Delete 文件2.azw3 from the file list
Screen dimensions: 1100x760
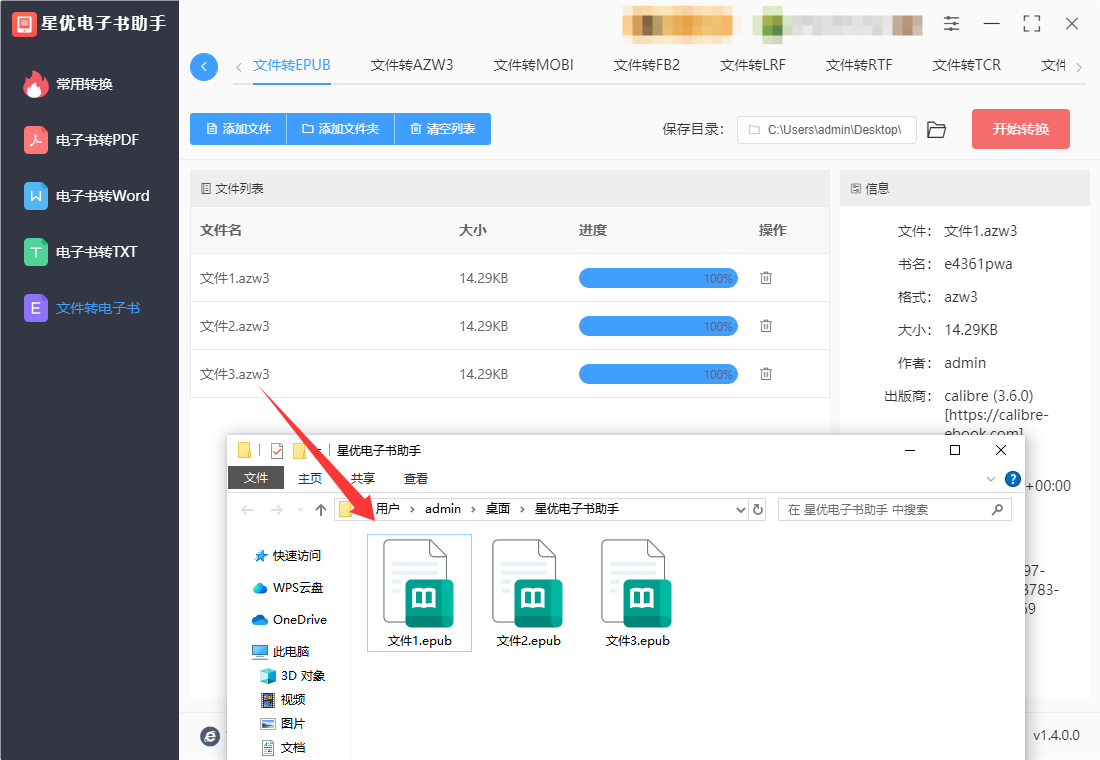(x=766, y=326)
